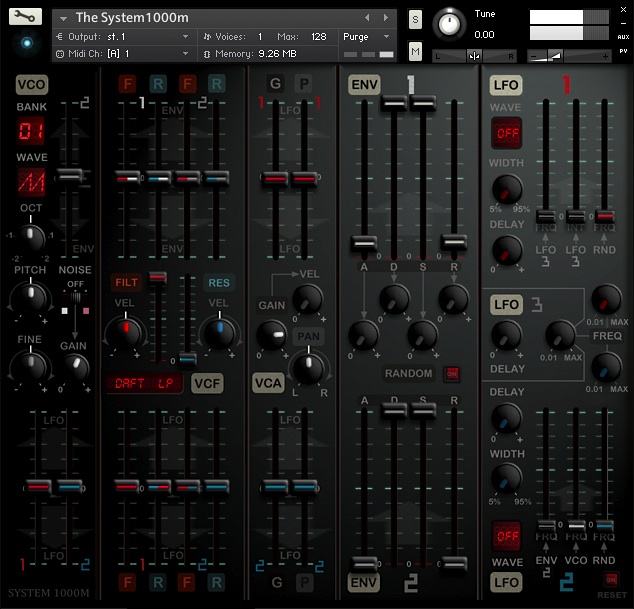Open the LFO 1 WAVE OFF display
Viewport: 634px width, 609px height.
pyautogui.click(x=506, y=133)
